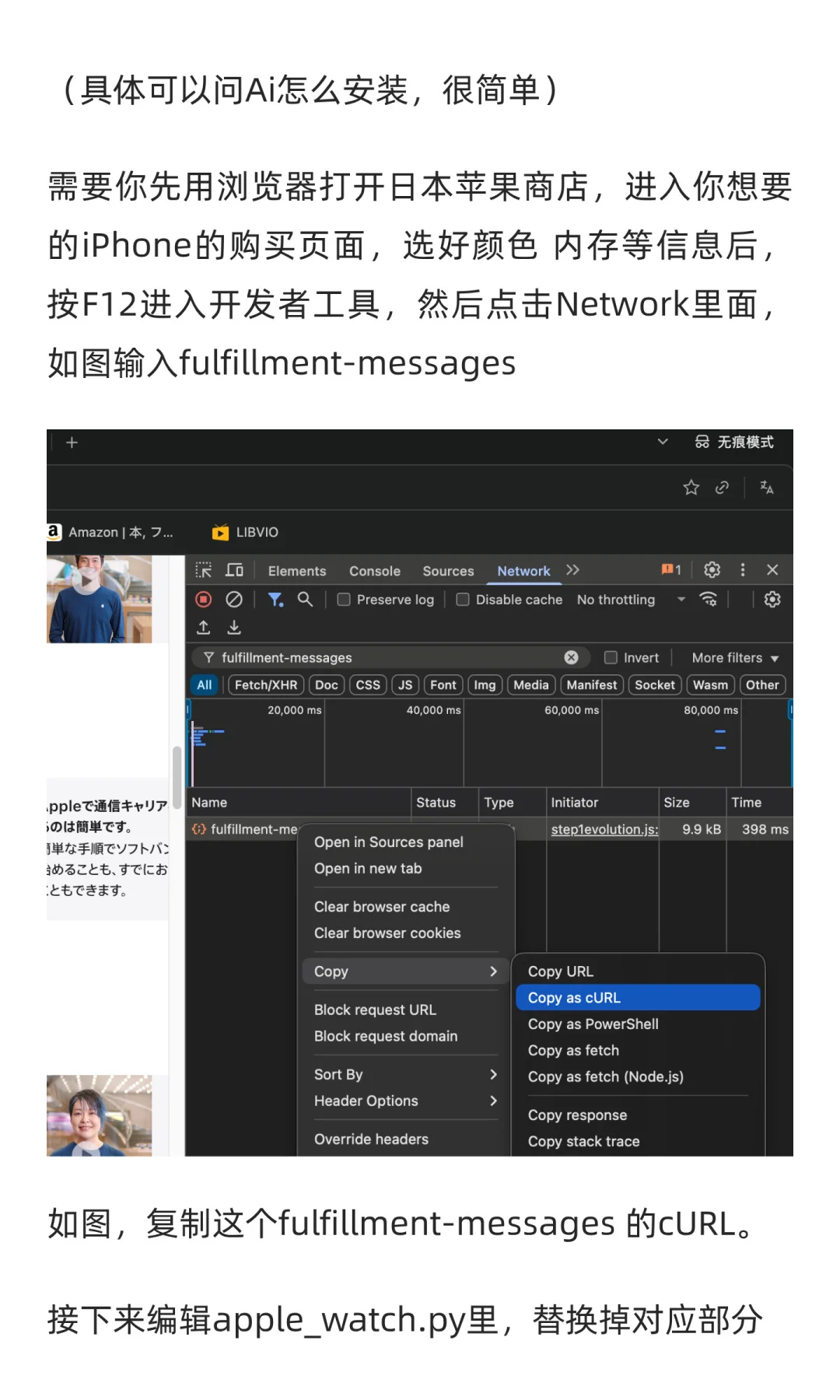Screen dimensions: 840x1400
Task: Filter by Media requests
Action: click(x=531, y=685)
